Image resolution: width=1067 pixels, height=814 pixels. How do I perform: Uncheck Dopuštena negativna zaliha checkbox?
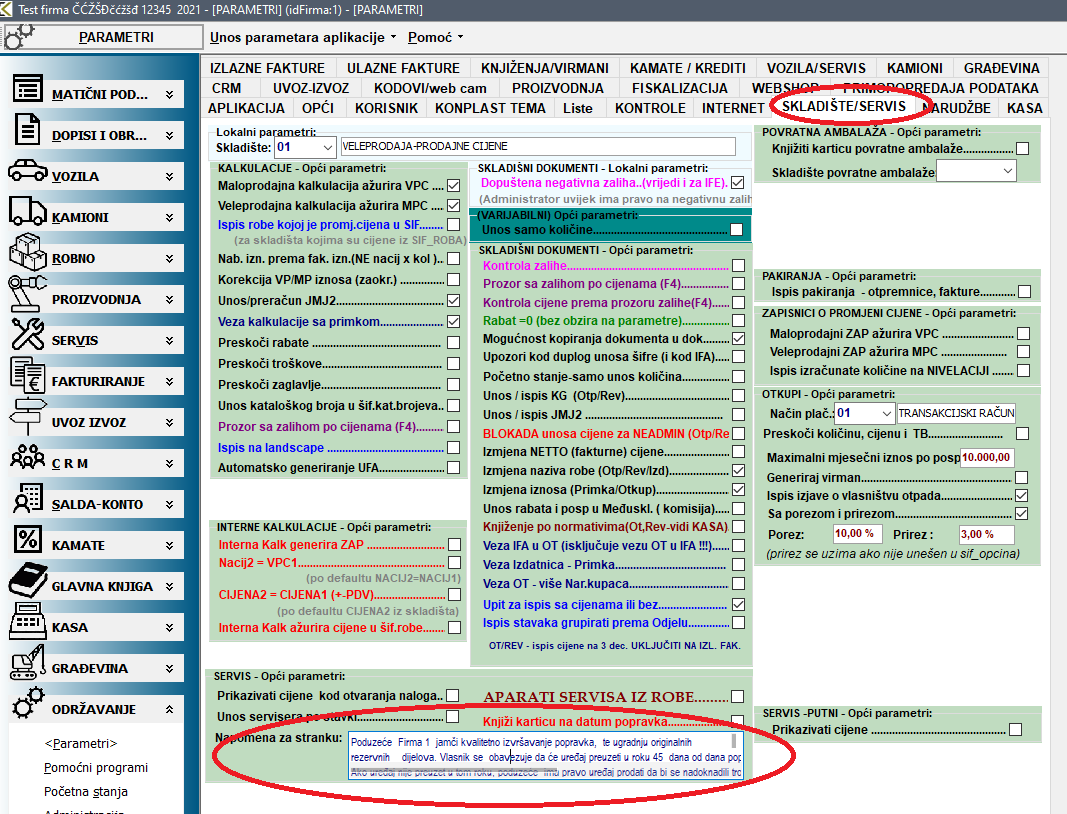point(738,182)
